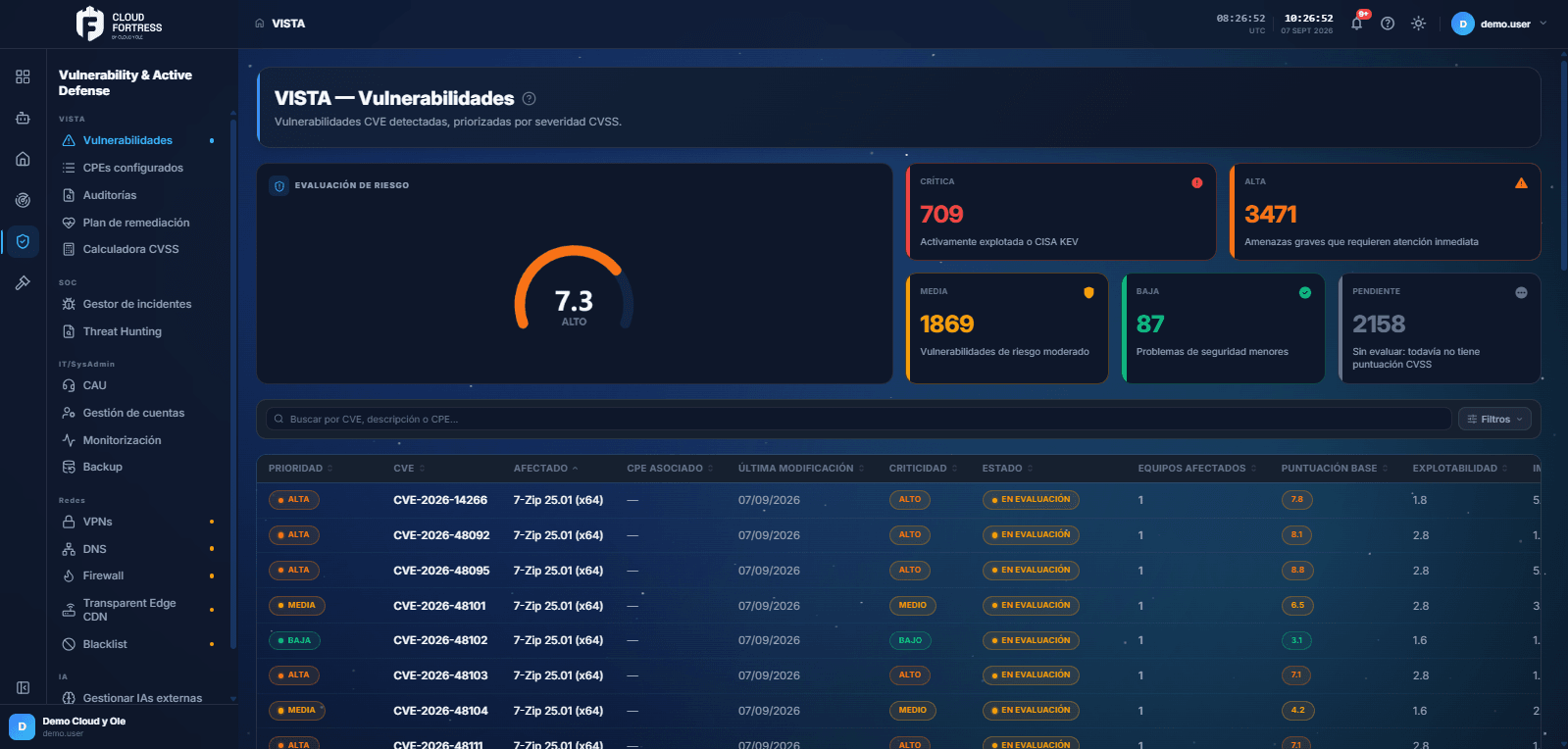This screenshot has width=1568, height=749.
Task: Click the shield icon in Evaluación de riesgo card
Action: (279, 185)
